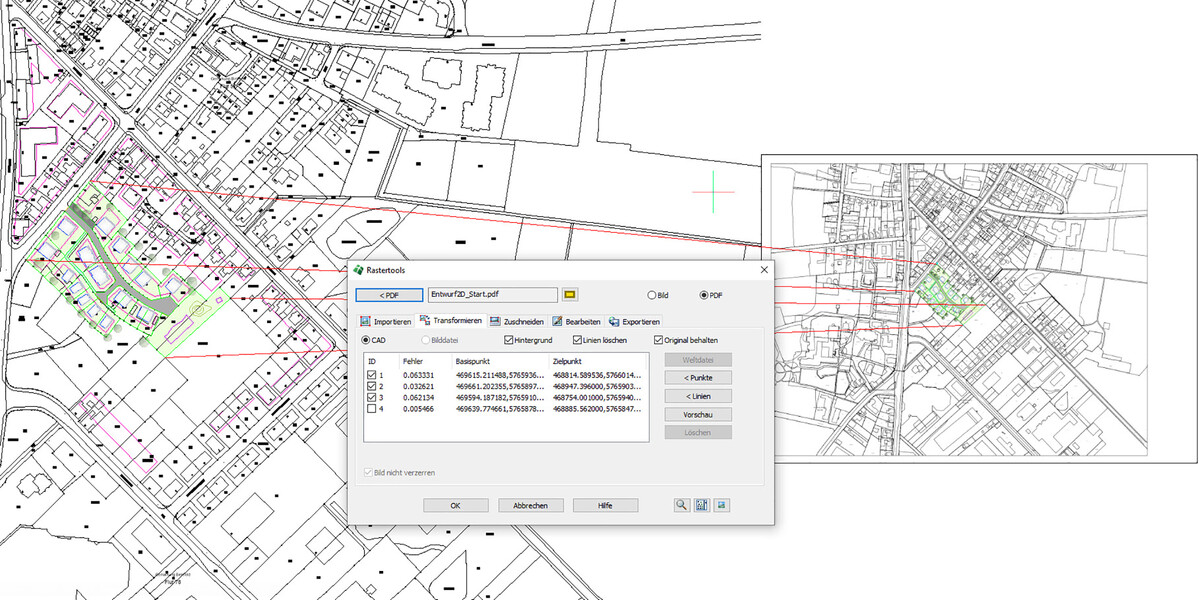1199x600 pixels.
Task: Toggle the Hintergrund checkbox
Action: (509, 339)
